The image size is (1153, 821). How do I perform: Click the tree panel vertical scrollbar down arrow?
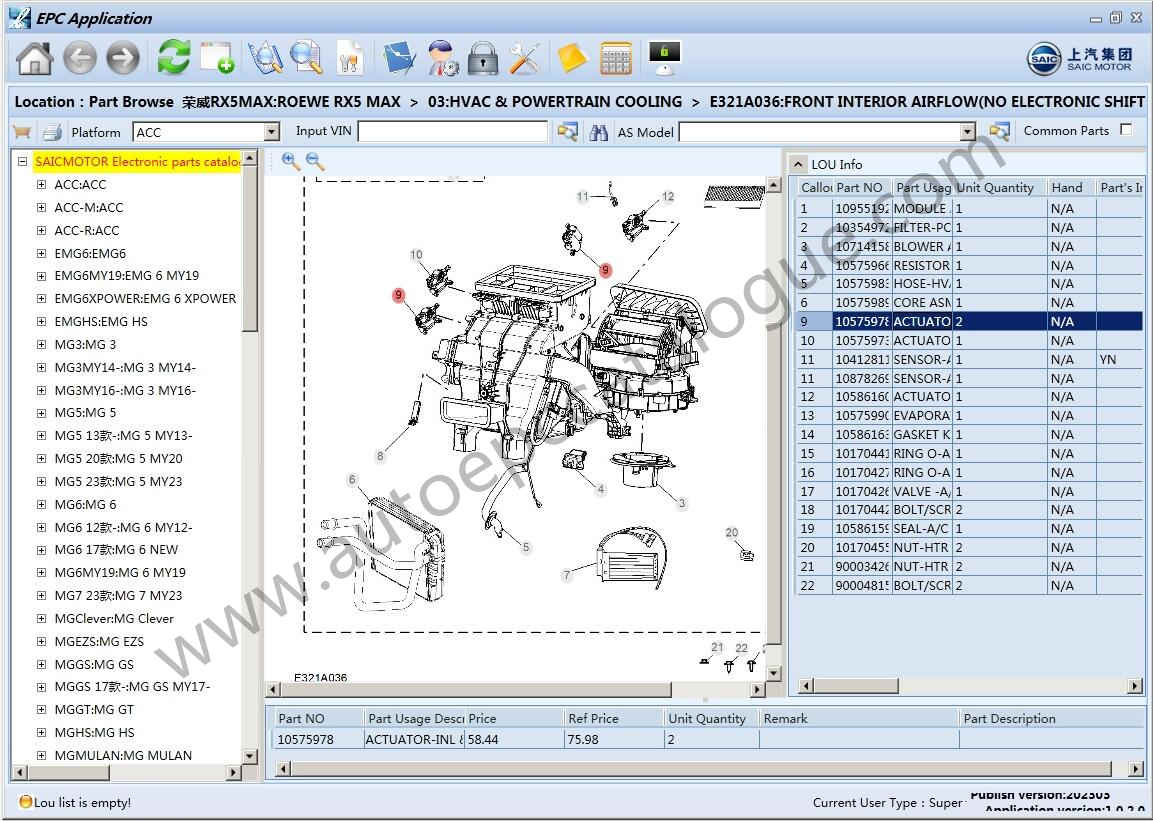tap(250, 756)
